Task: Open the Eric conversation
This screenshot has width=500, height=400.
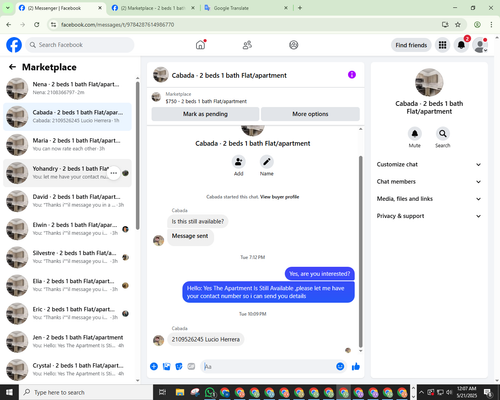Action: coord(67,313)
